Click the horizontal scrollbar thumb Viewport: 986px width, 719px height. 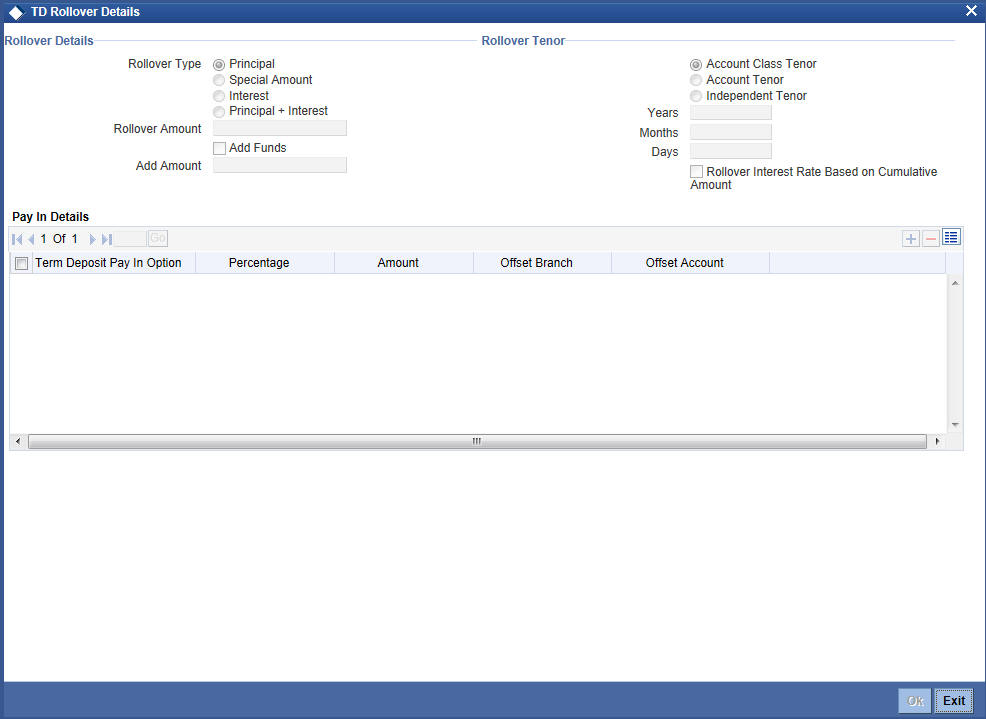(x=477, y=442)
